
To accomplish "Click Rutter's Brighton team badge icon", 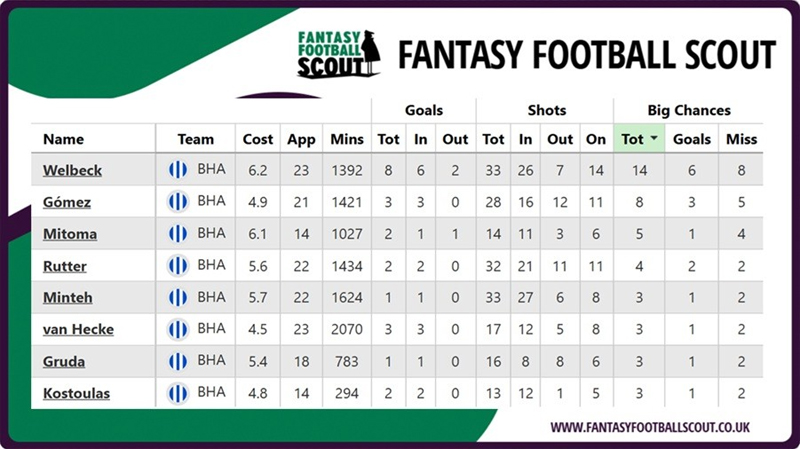I will 178,266.
